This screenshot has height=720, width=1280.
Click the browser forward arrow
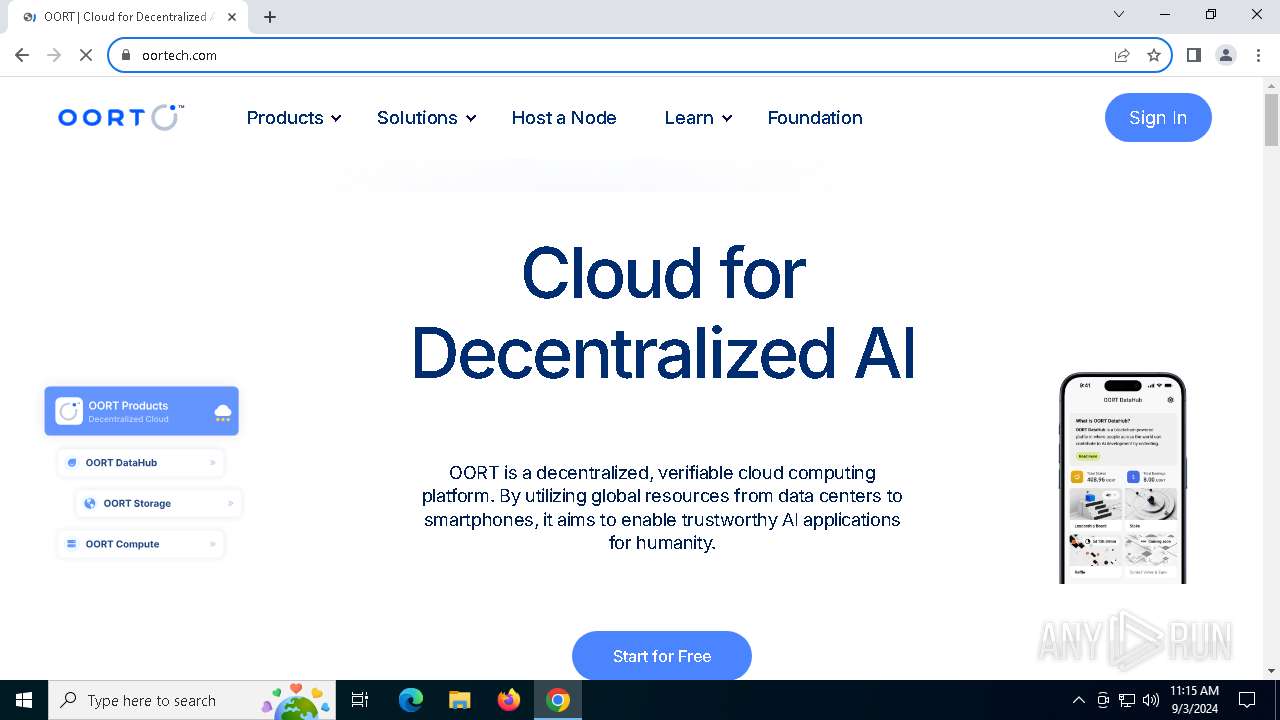pyautogui.click(x=54, y=55)
